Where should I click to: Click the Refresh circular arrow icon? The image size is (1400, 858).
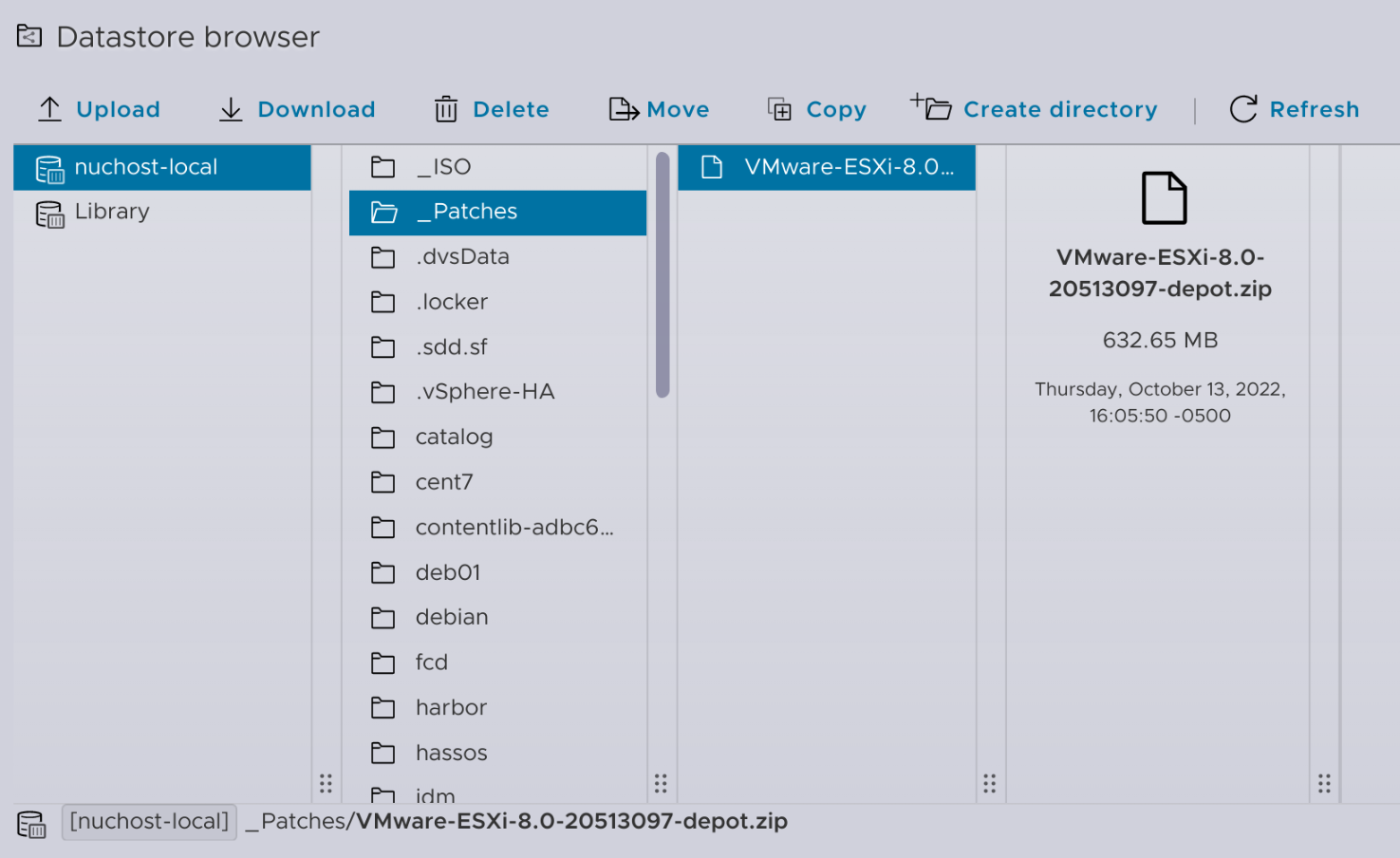pyautogui.click(x=1243, y=109)
